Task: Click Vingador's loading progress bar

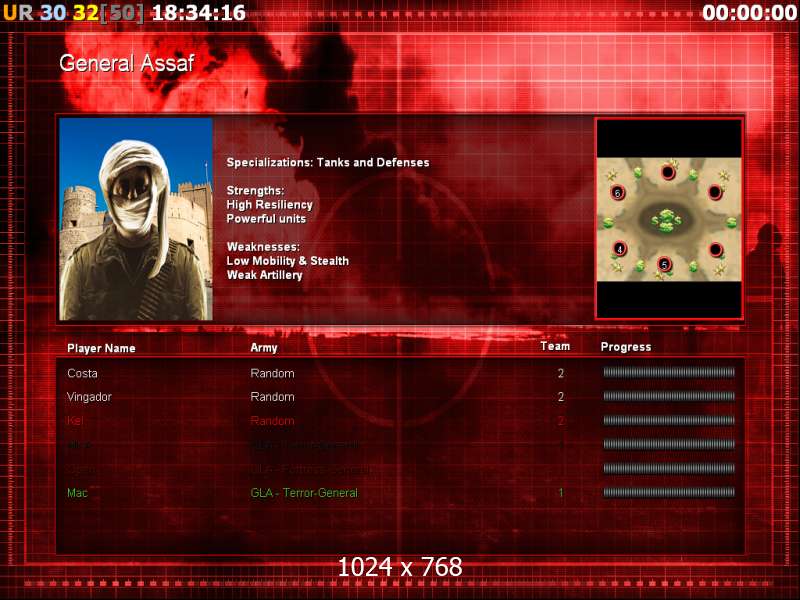Action: point(669,396)
